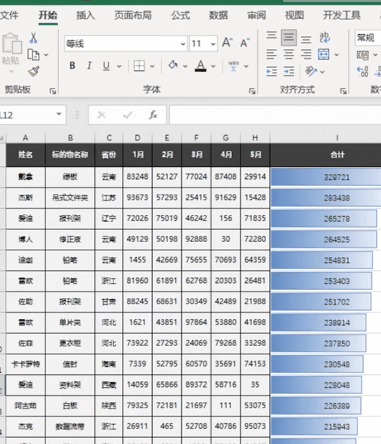Apply the fill color bucket

point(173,65)
